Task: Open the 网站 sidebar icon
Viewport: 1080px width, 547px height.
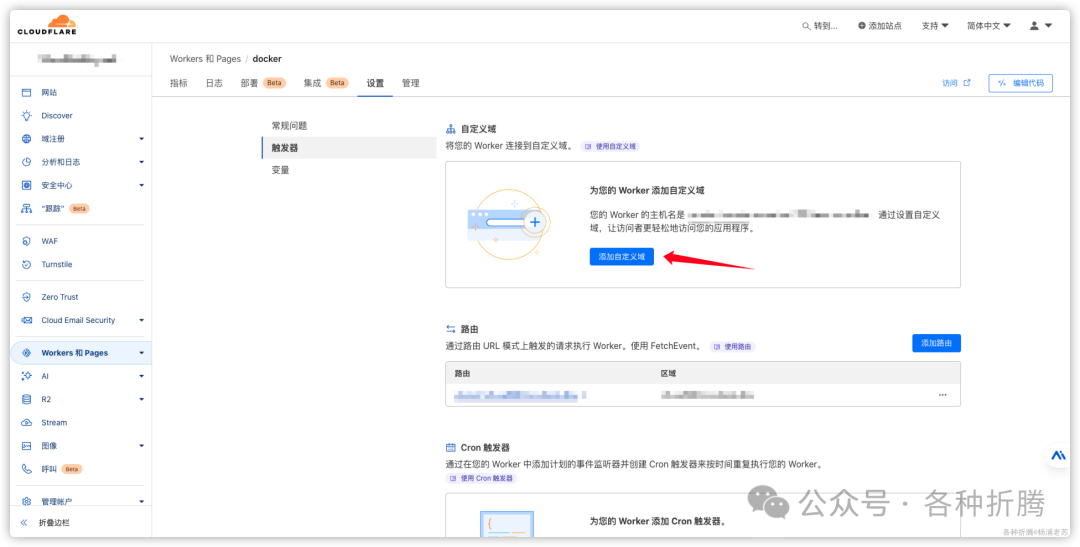Action: coord(27,92)
